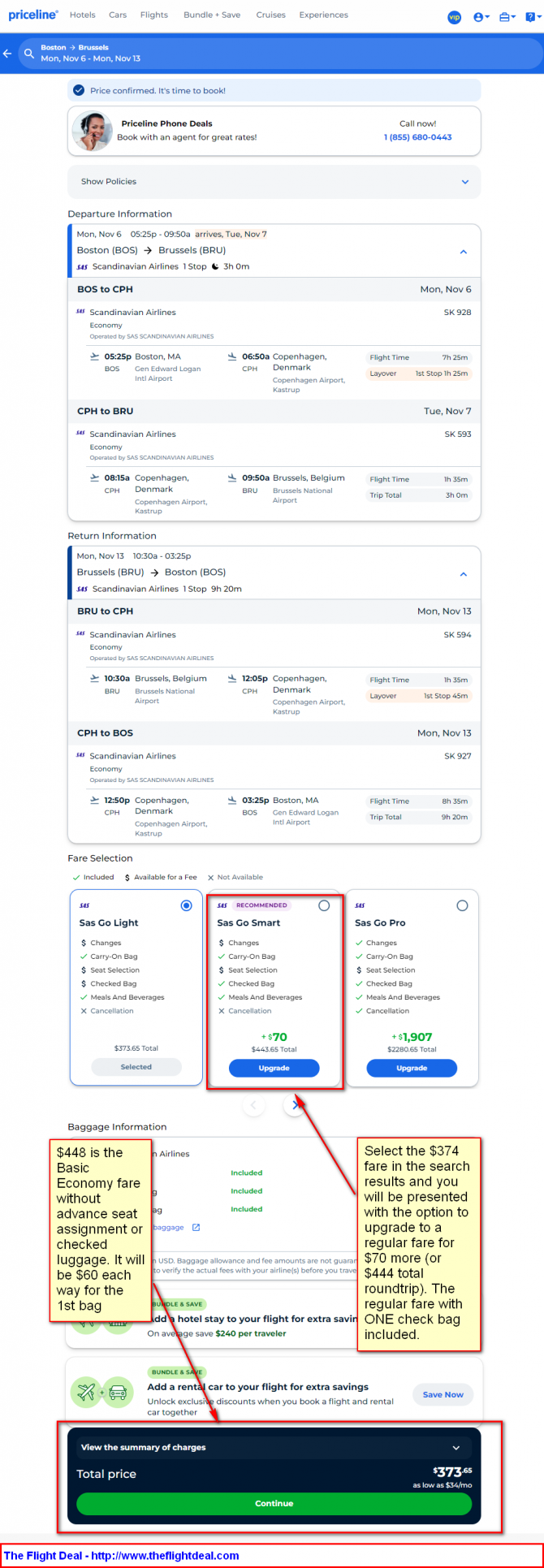Expand the Show Policies section
The width and height of the screenshot is (544, 1568).
pos(274,182)
